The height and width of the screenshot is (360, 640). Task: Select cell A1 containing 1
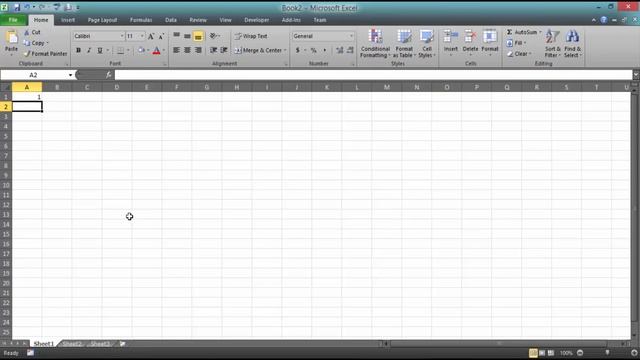[x=27, y=97]
